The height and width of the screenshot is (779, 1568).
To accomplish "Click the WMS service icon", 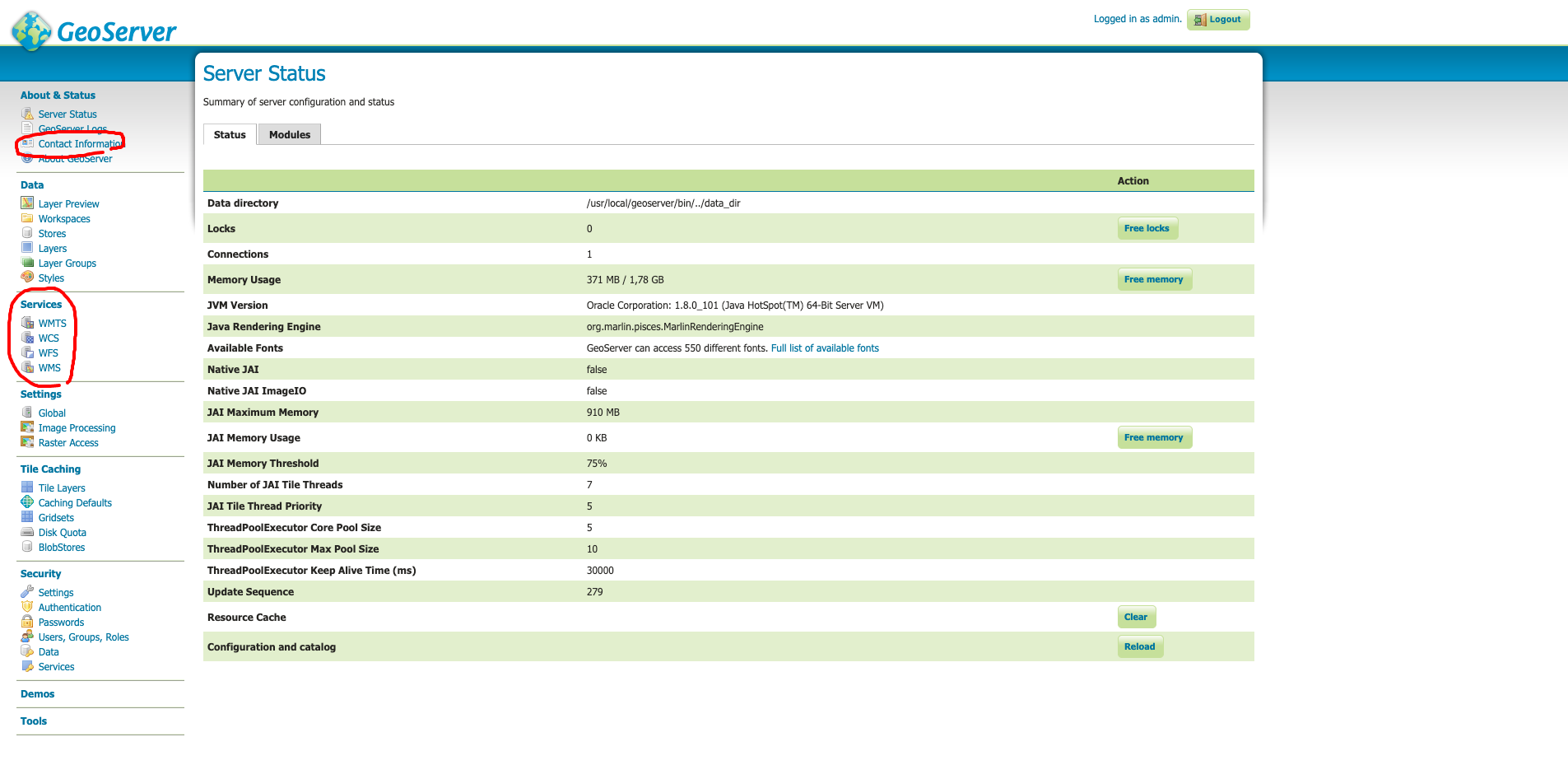I will [x=27, y=367].
